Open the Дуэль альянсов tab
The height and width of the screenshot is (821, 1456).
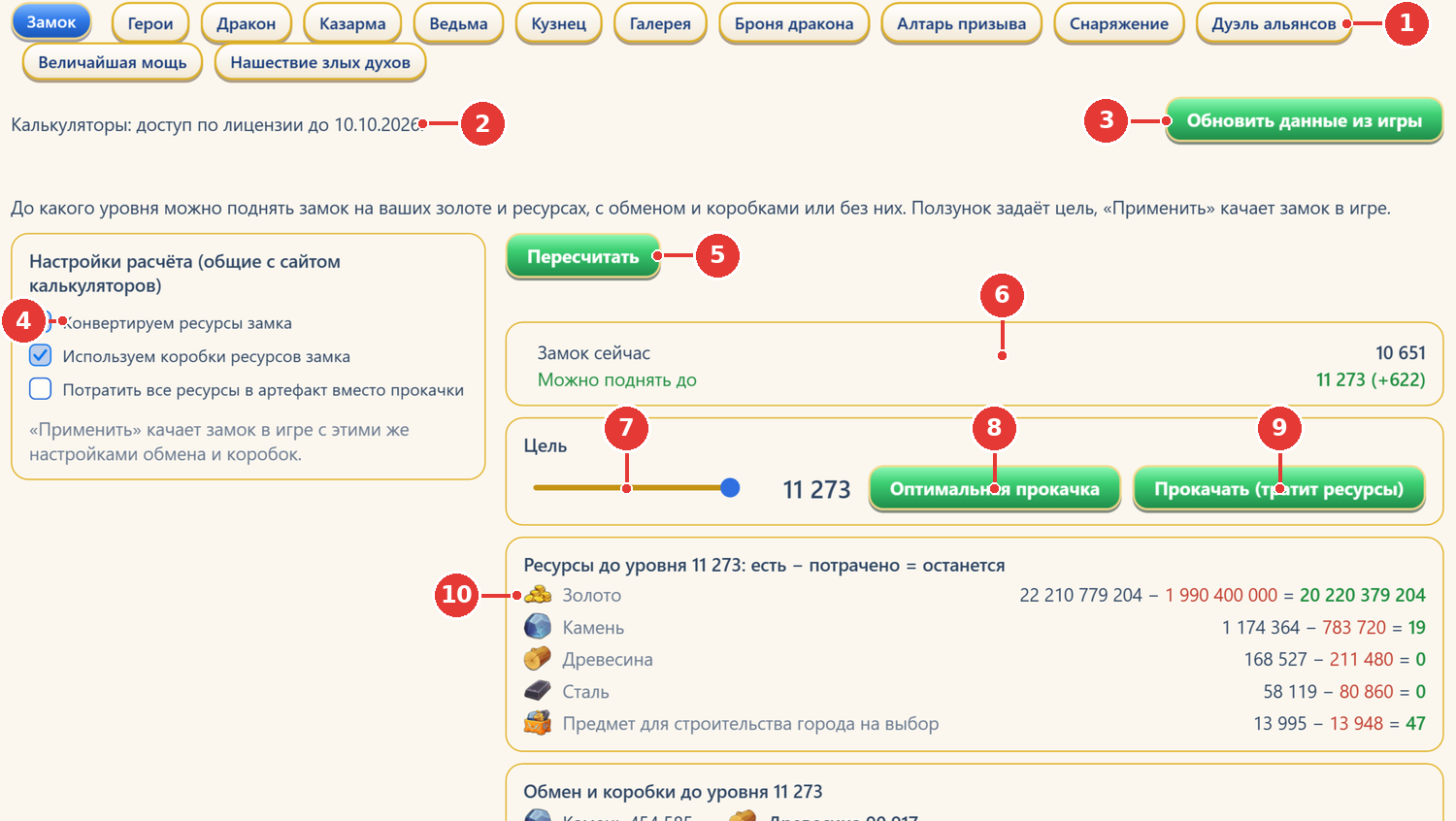[x=1274, y=23]
